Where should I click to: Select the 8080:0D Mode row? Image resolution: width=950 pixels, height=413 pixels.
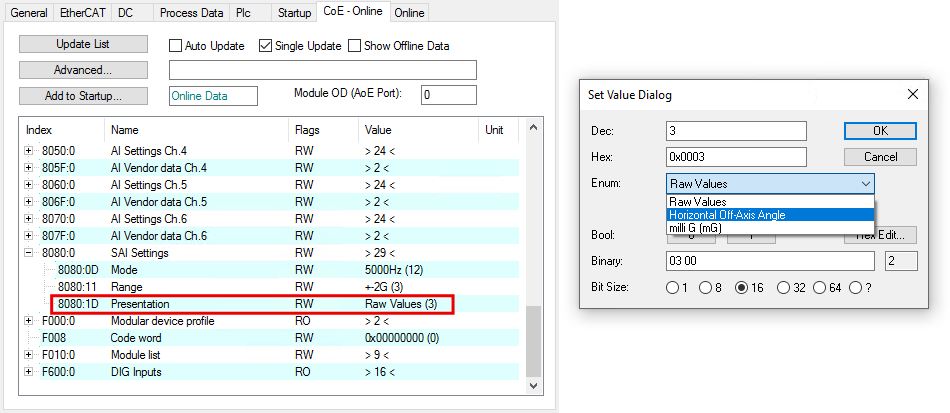(x=270, y=269)
